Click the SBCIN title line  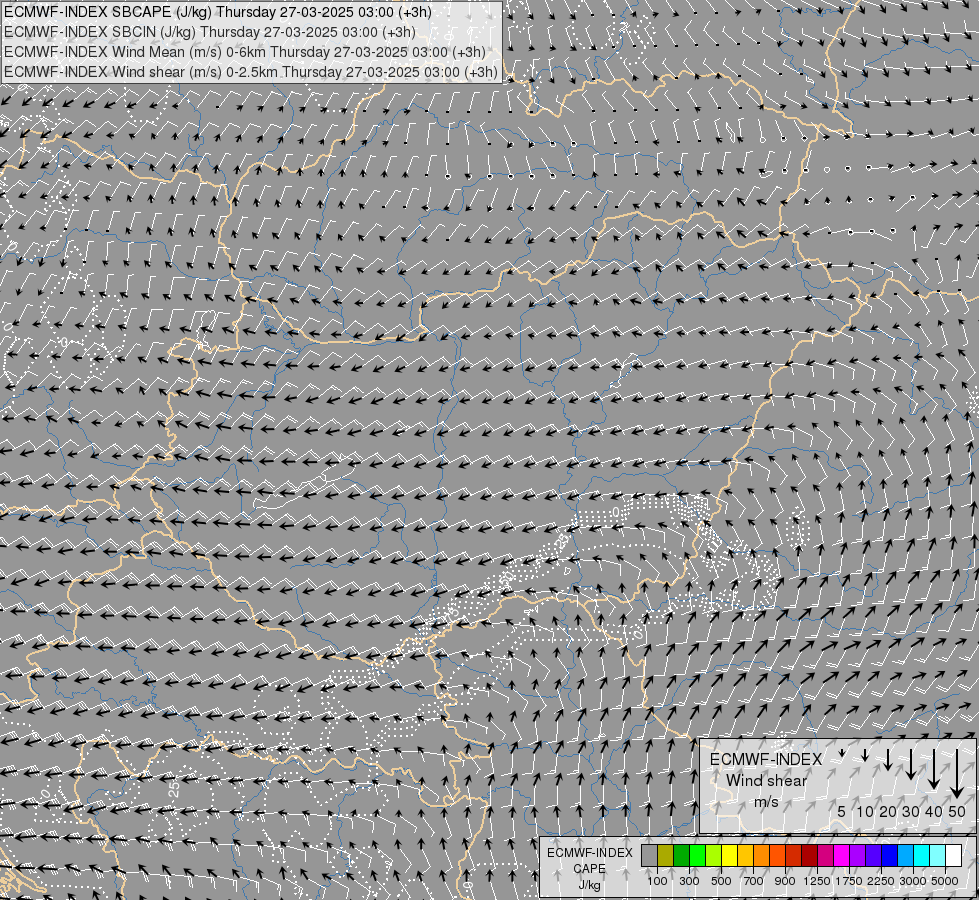210,32
